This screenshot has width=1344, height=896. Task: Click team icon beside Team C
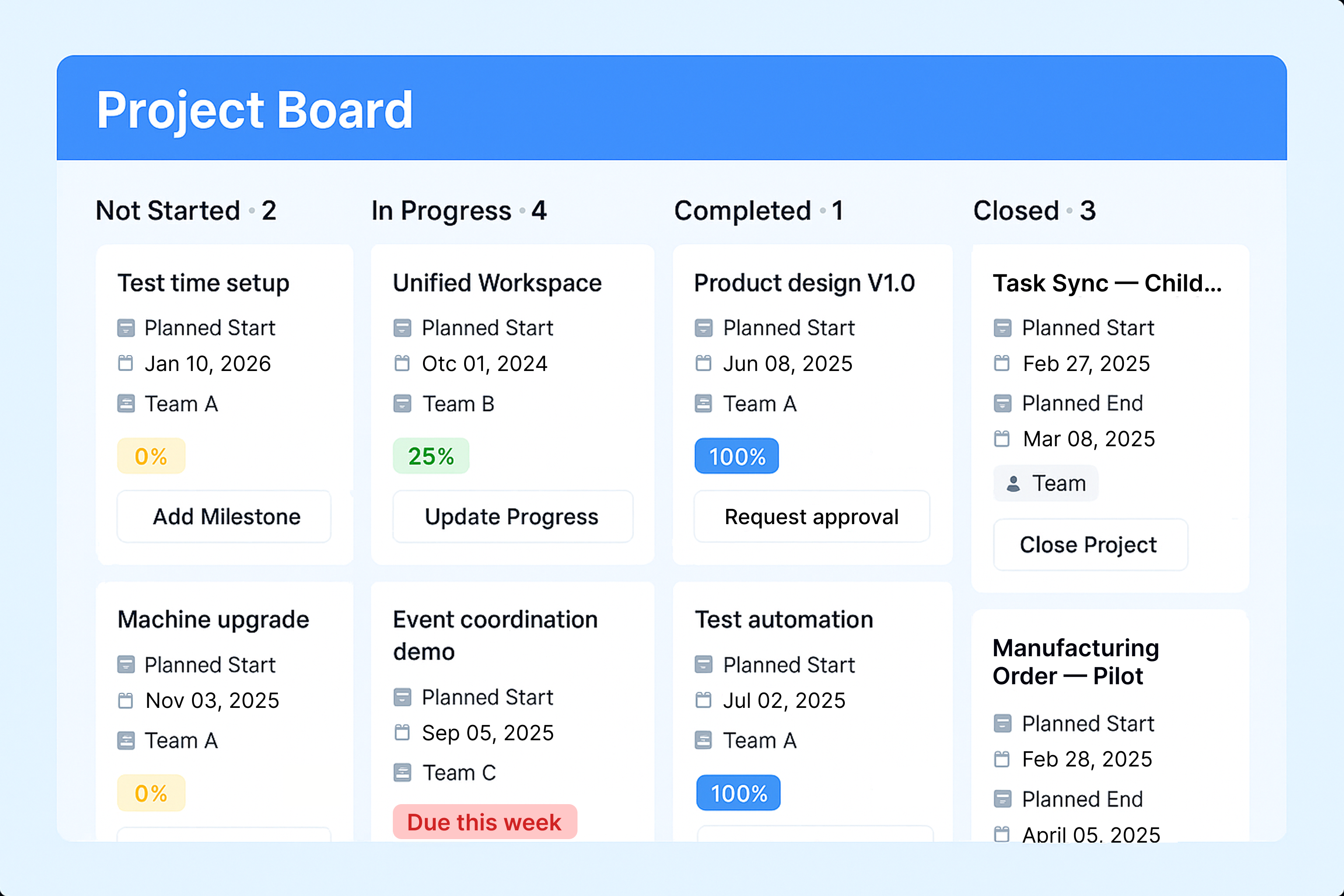pyautogui.click(x=402, y=773)
